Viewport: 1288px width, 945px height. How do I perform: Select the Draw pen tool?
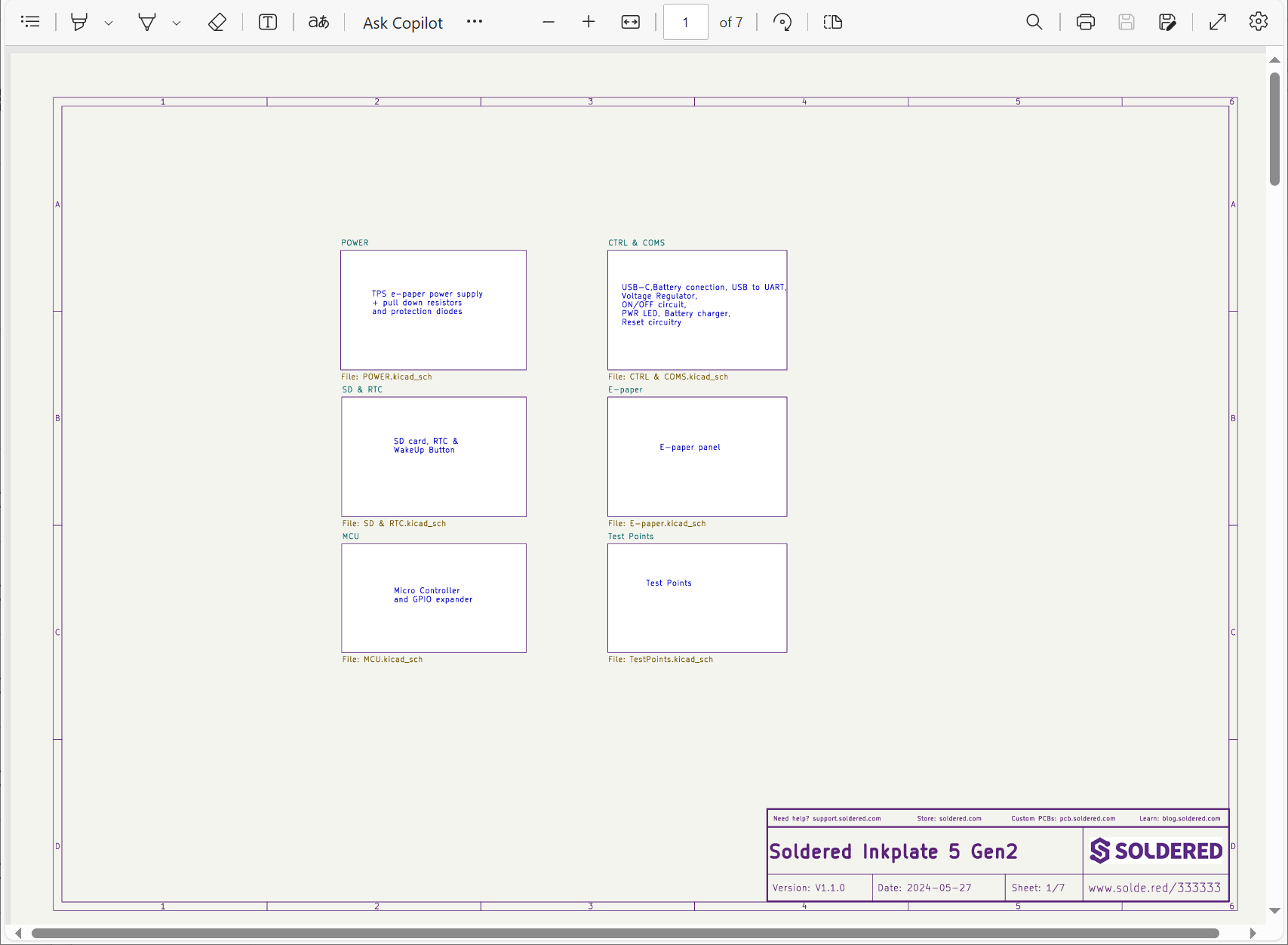(x=146, y=22)
